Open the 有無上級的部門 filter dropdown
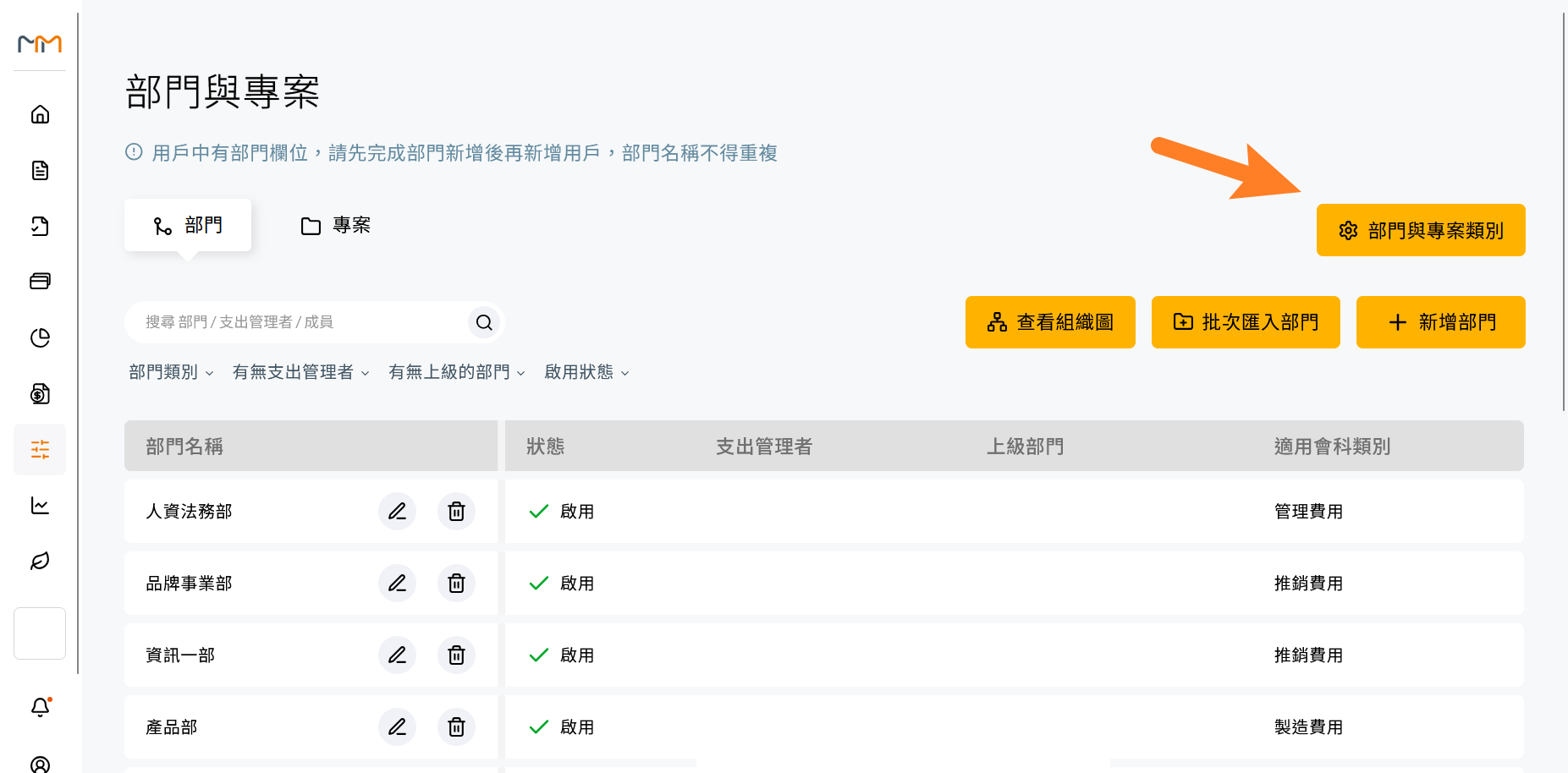The image size is (1568, 773). [x=457, y=372]
